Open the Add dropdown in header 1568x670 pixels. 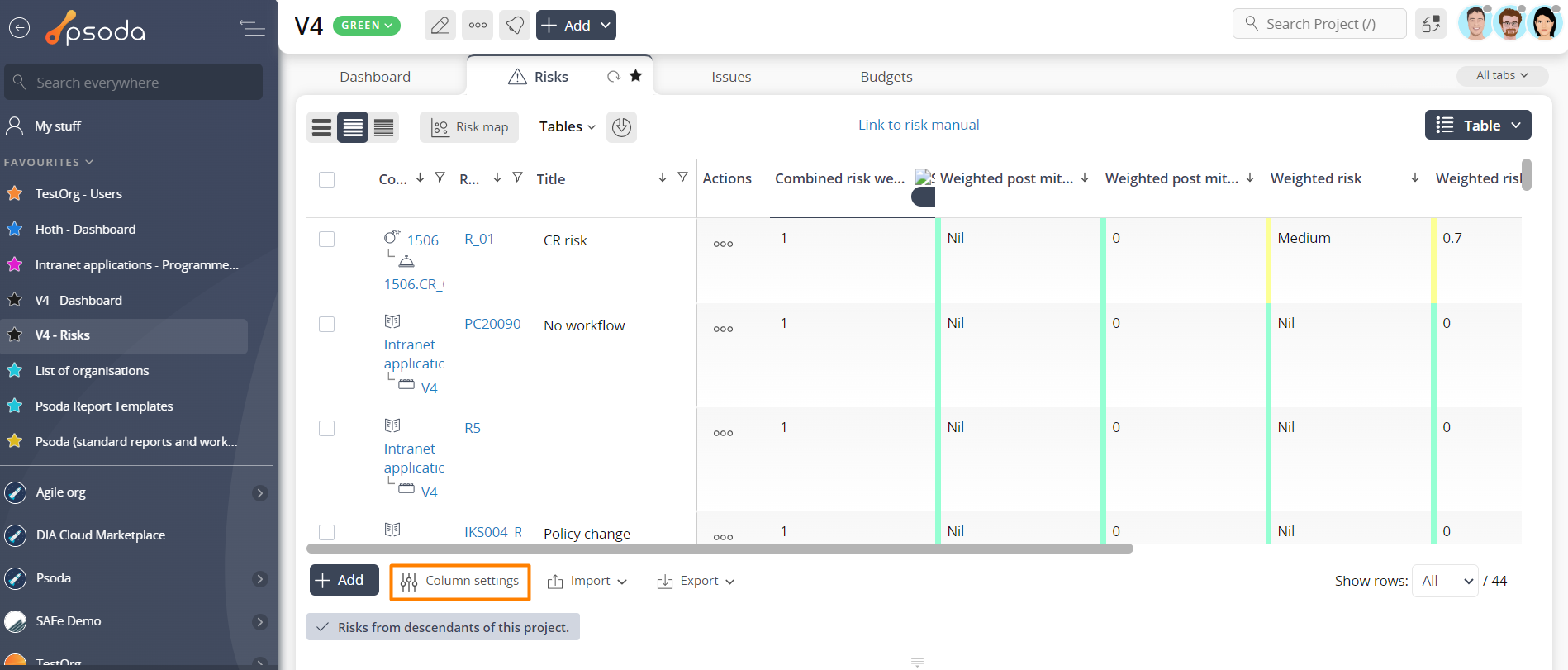(x=576, y=25)
